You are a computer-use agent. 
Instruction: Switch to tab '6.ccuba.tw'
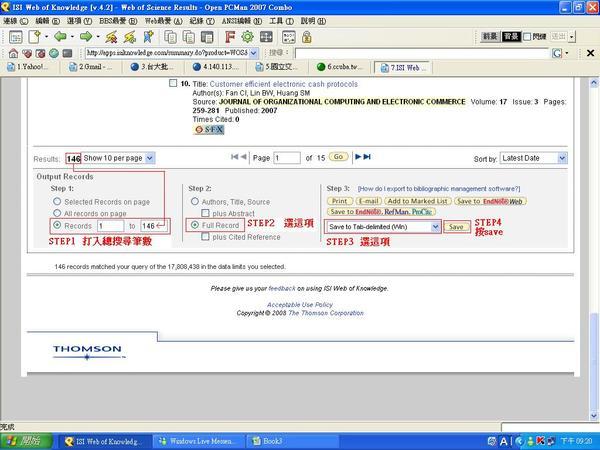[x=341, y=67]
